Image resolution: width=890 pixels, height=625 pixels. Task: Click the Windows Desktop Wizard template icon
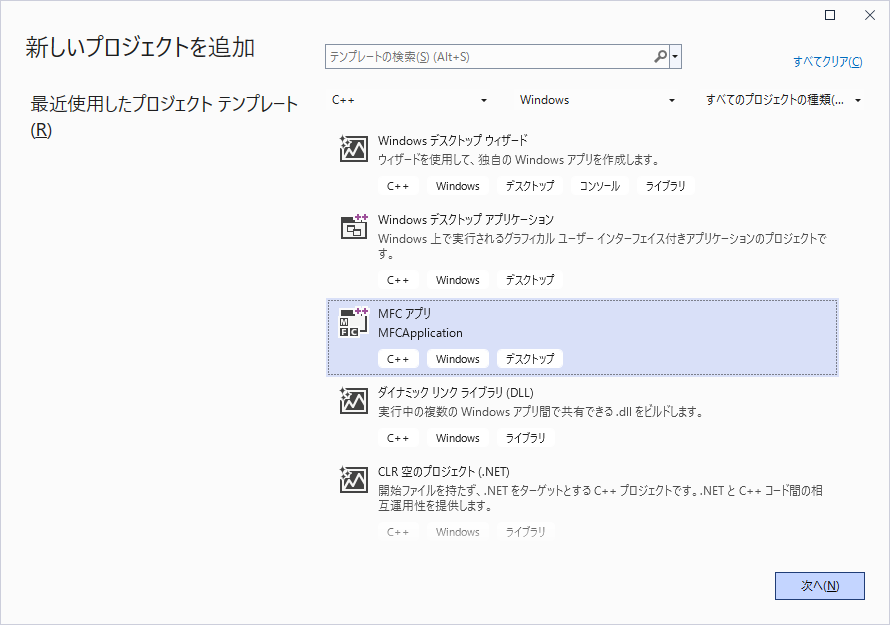[354, 149]
